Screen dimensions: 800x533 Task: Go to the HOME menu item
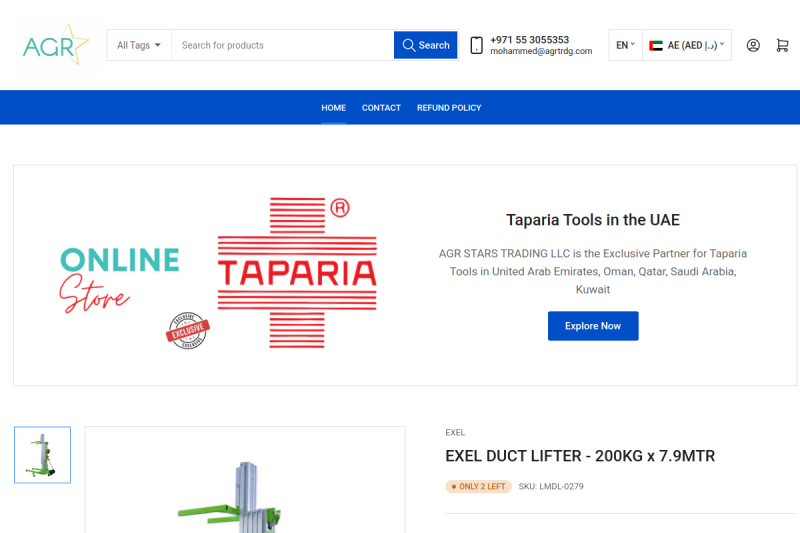coord(334,108)
